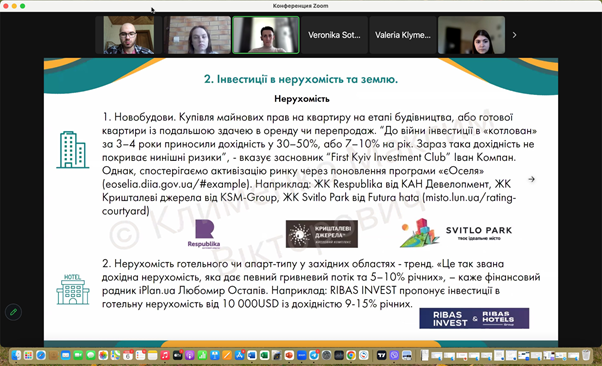Image resolution: width=602 pixels, height=366 pixels.
Task: Click the "Нерухомість" subheading
Action: click(x=302, y=99)
